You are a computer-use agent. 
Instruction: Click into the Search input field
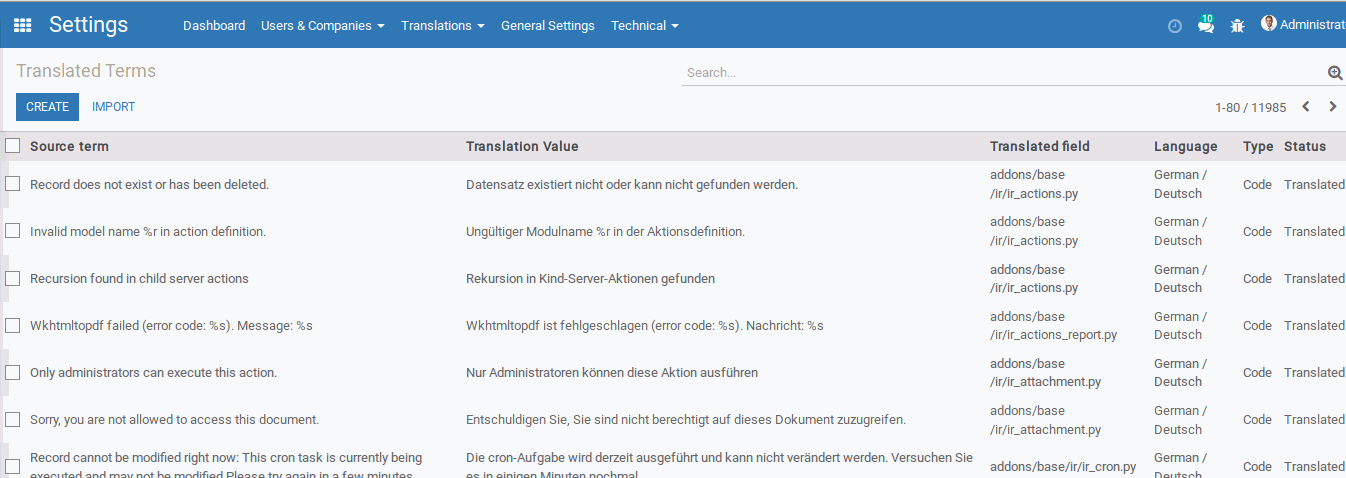click(x=1000, y=73)
